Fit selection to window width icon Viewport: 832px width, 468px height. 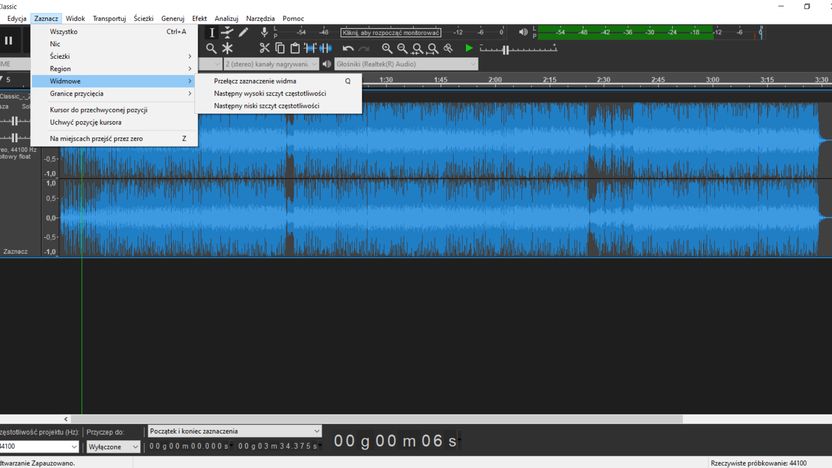(x=418, y=48)
